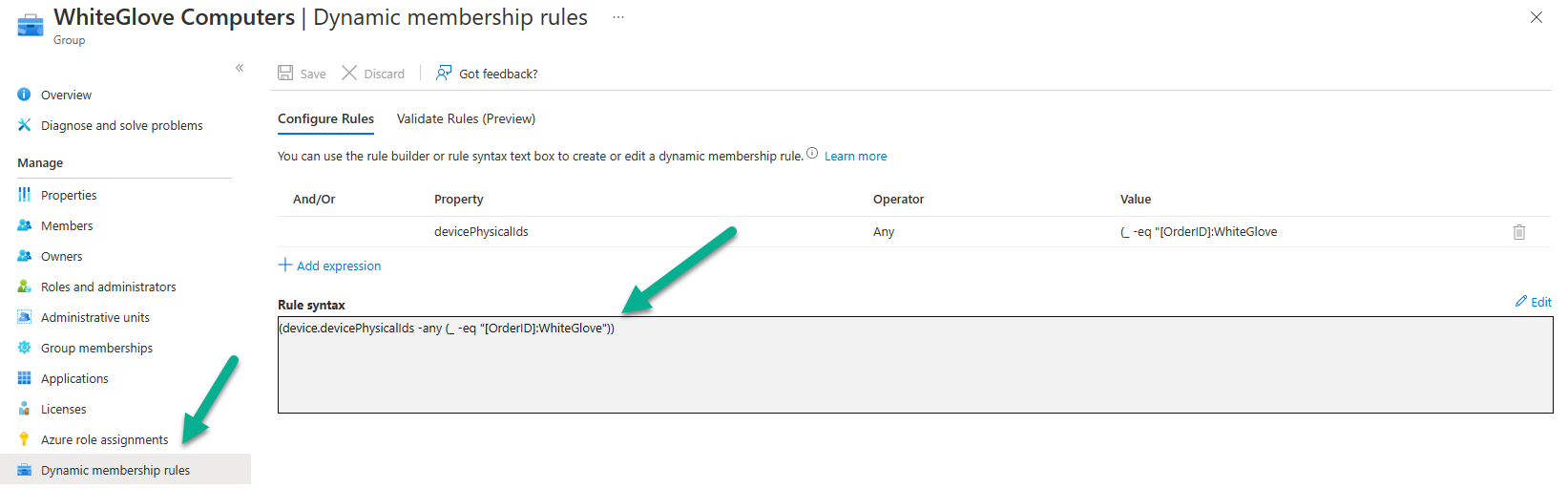Click the Overview info icon
The height and width of the screenshot is (489, 1568).
24,95
